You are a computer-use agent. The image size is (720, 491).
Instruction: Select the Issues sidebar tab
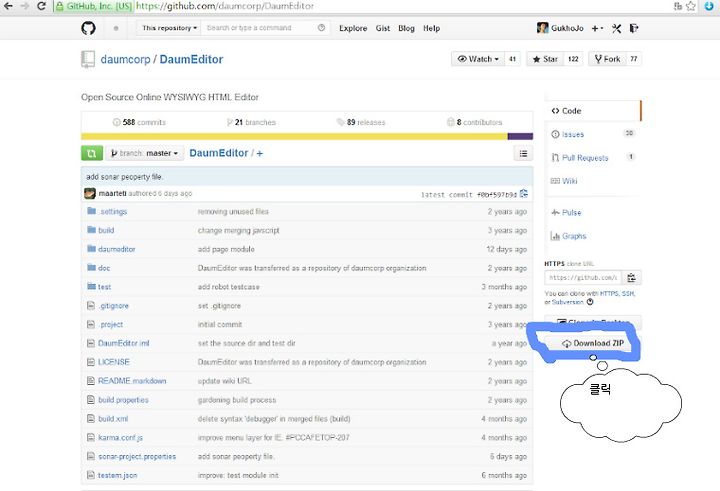592,134
